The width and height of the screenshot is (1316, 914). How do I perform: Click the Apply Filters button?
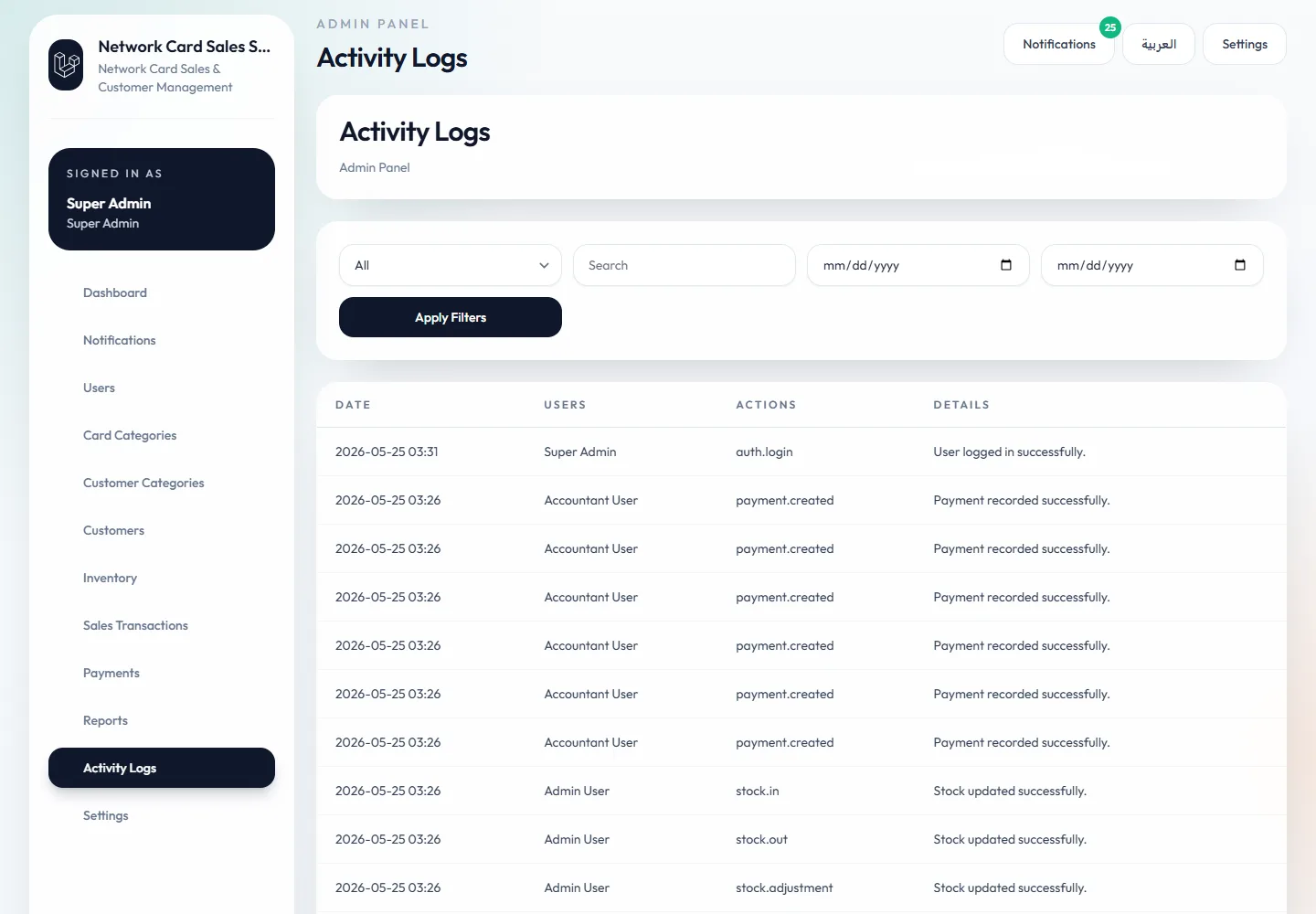tap(451, 317)
